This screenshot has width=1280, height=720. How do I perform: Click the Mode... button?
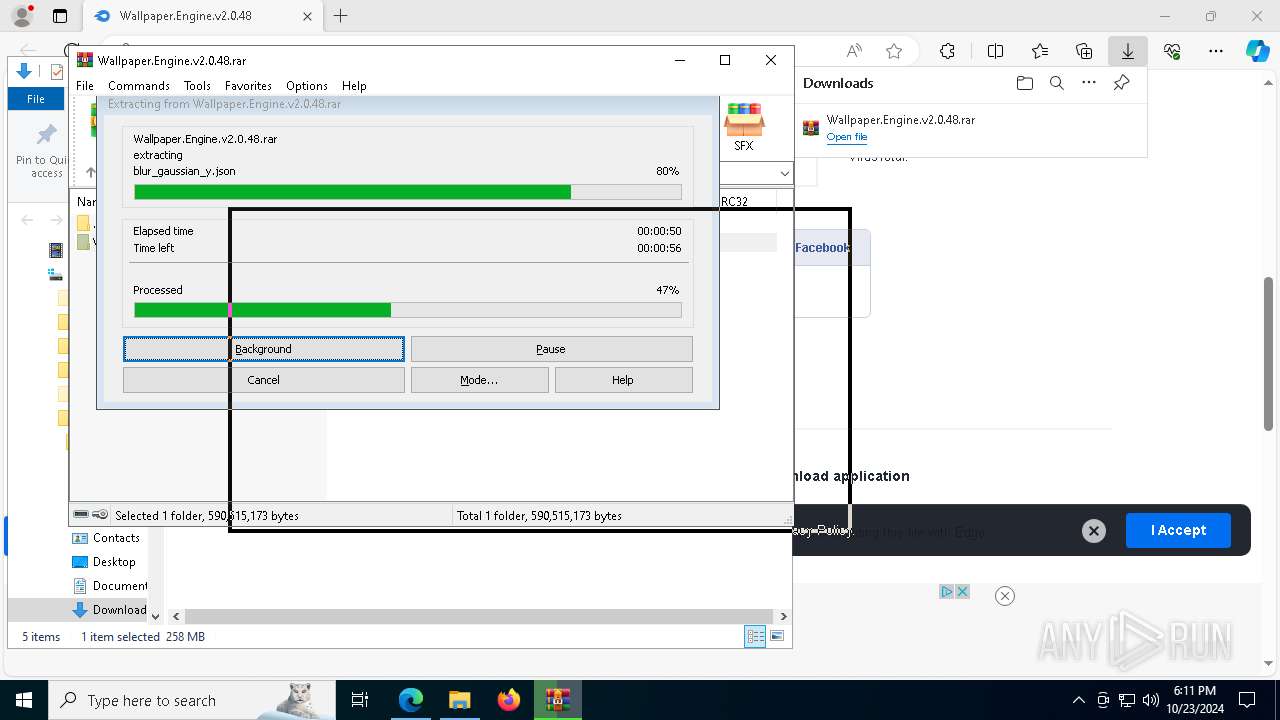[x=479, y=380]
